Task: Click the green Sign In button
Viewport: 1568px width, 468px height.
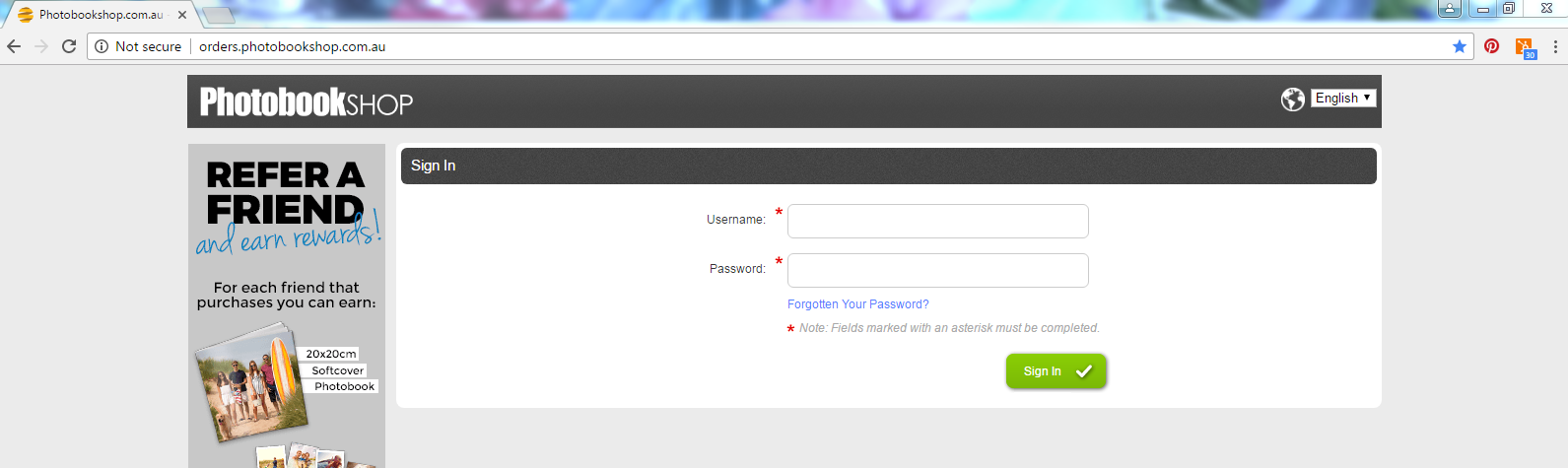Action: click(x=1057, y=371)
